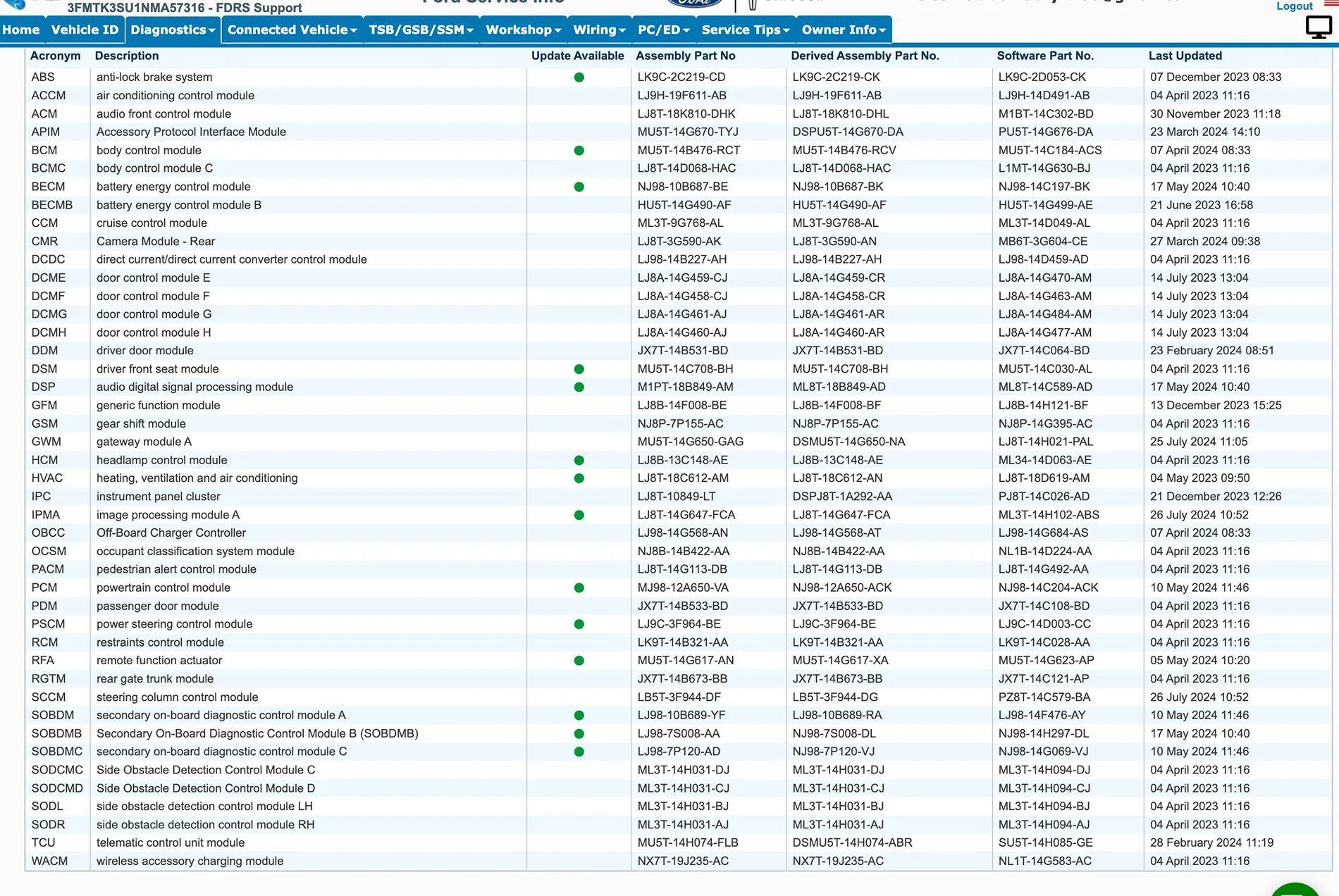Viewport: 1339px width, 896px height.
Task: Select software part number SU5T-14H085-GE
Action: point(1046,842)
